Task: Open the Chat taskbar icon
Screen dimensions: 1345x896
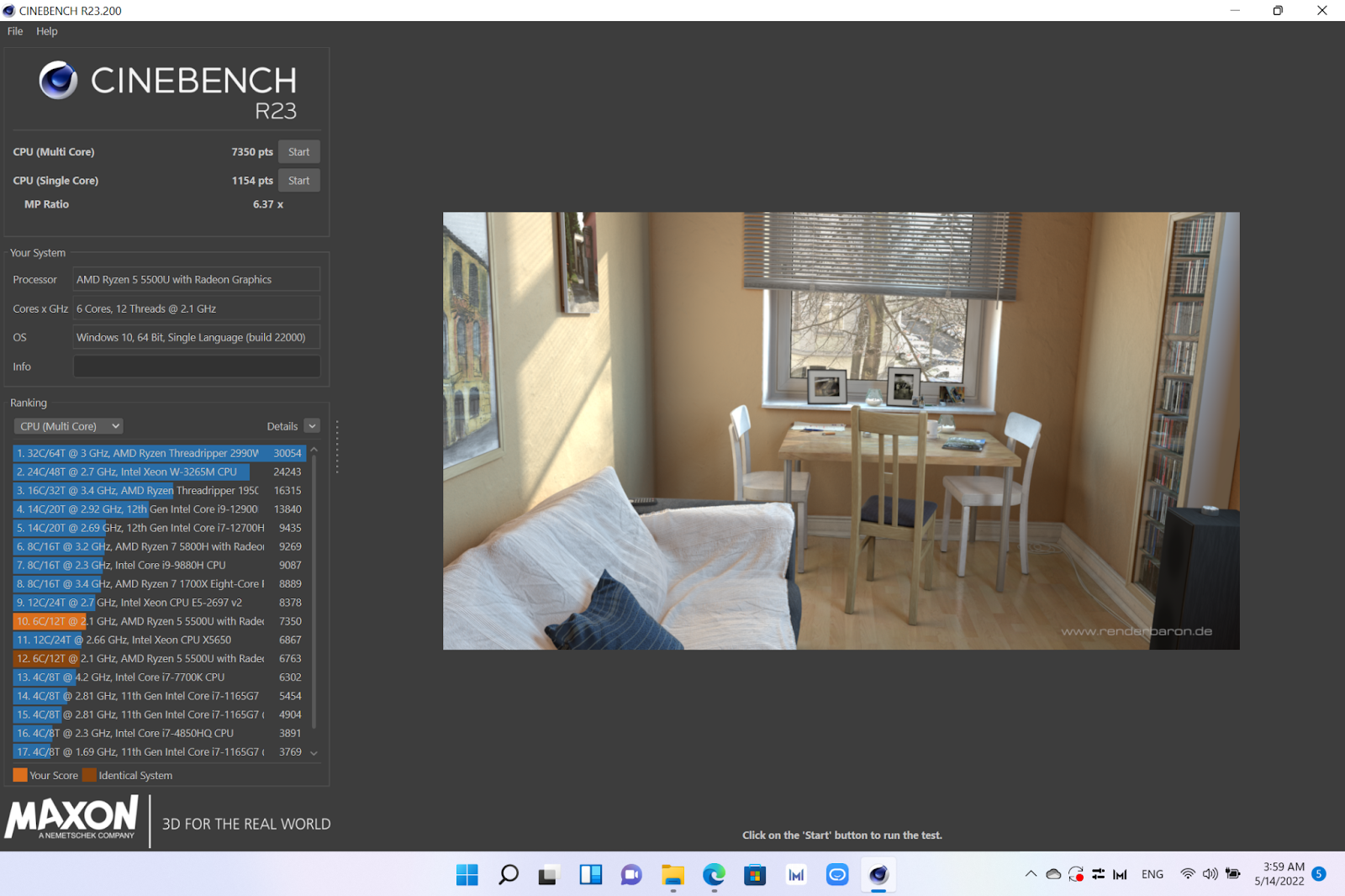Action: click(631, 875)
